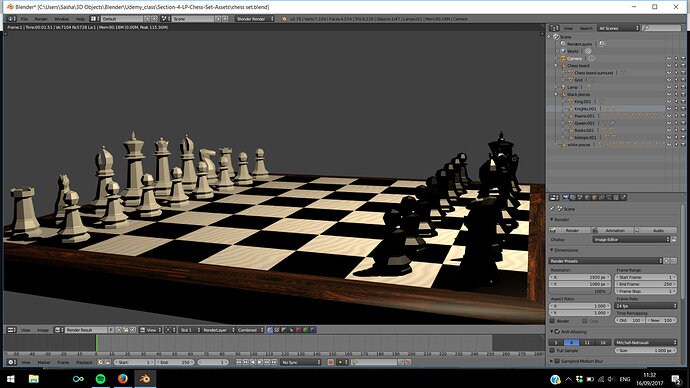Open the All Scenes outliner dropdown

pyautogui.click(x=618, y=28)
